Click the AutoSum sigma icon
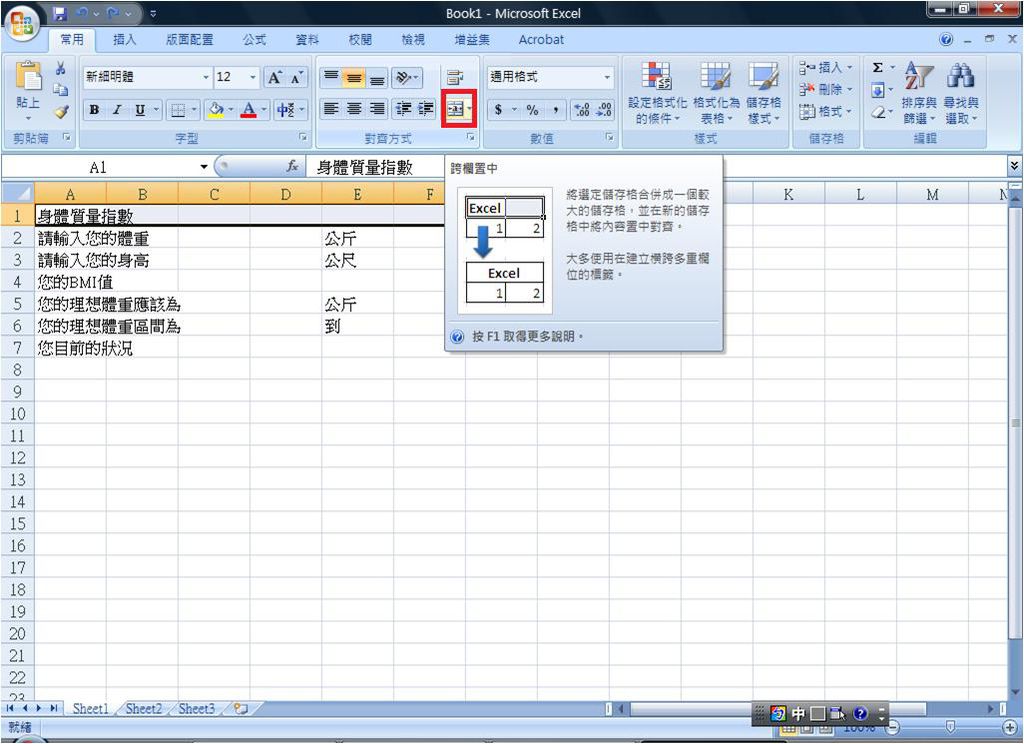This screenshot has height=744, width=1024. point(878,68)
